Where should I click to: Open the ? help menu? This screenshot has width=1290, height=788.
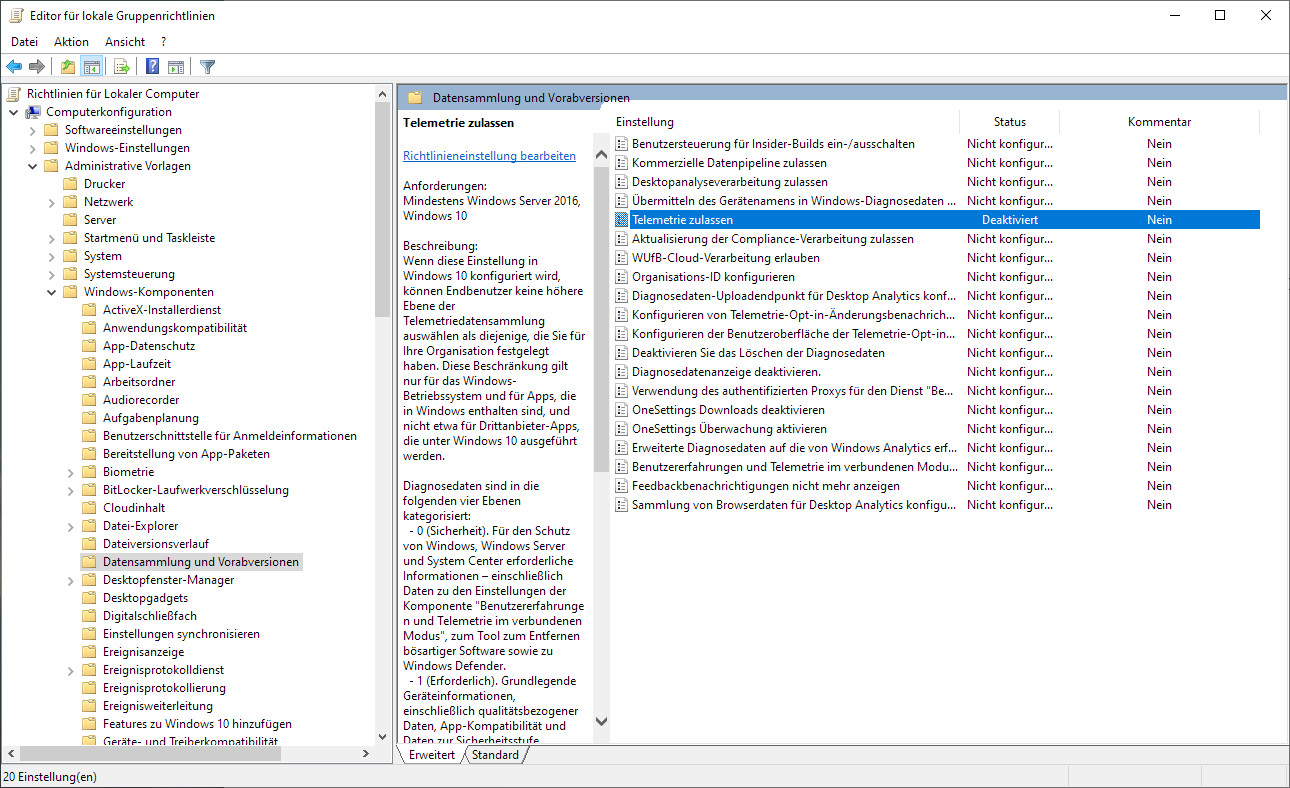point(163,42)
